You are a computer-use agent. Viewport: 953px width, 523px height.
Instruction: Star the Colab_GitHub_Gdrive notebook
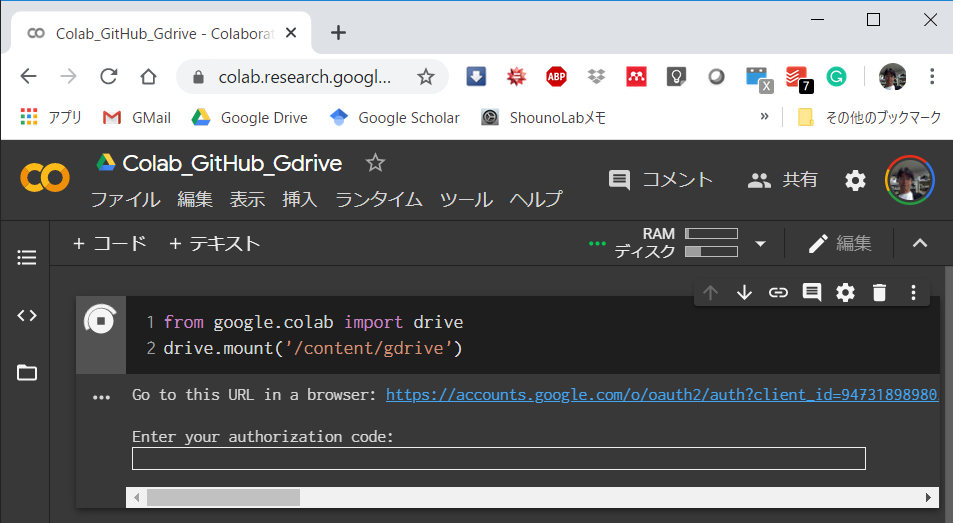tap(375, 163)
